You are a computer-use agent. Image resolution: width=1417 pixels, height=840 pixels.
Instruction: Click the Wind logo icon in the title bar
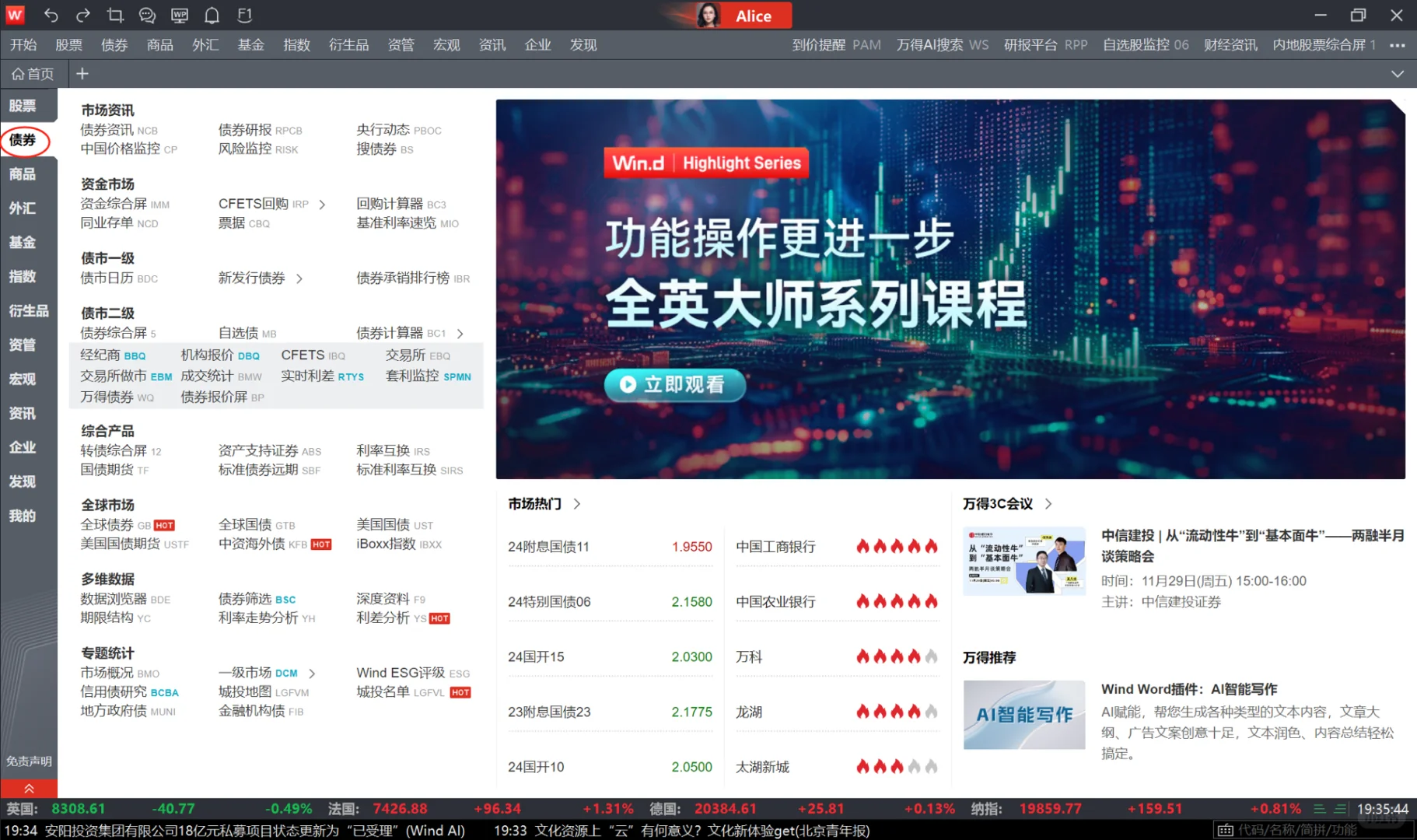pos(15,15)
